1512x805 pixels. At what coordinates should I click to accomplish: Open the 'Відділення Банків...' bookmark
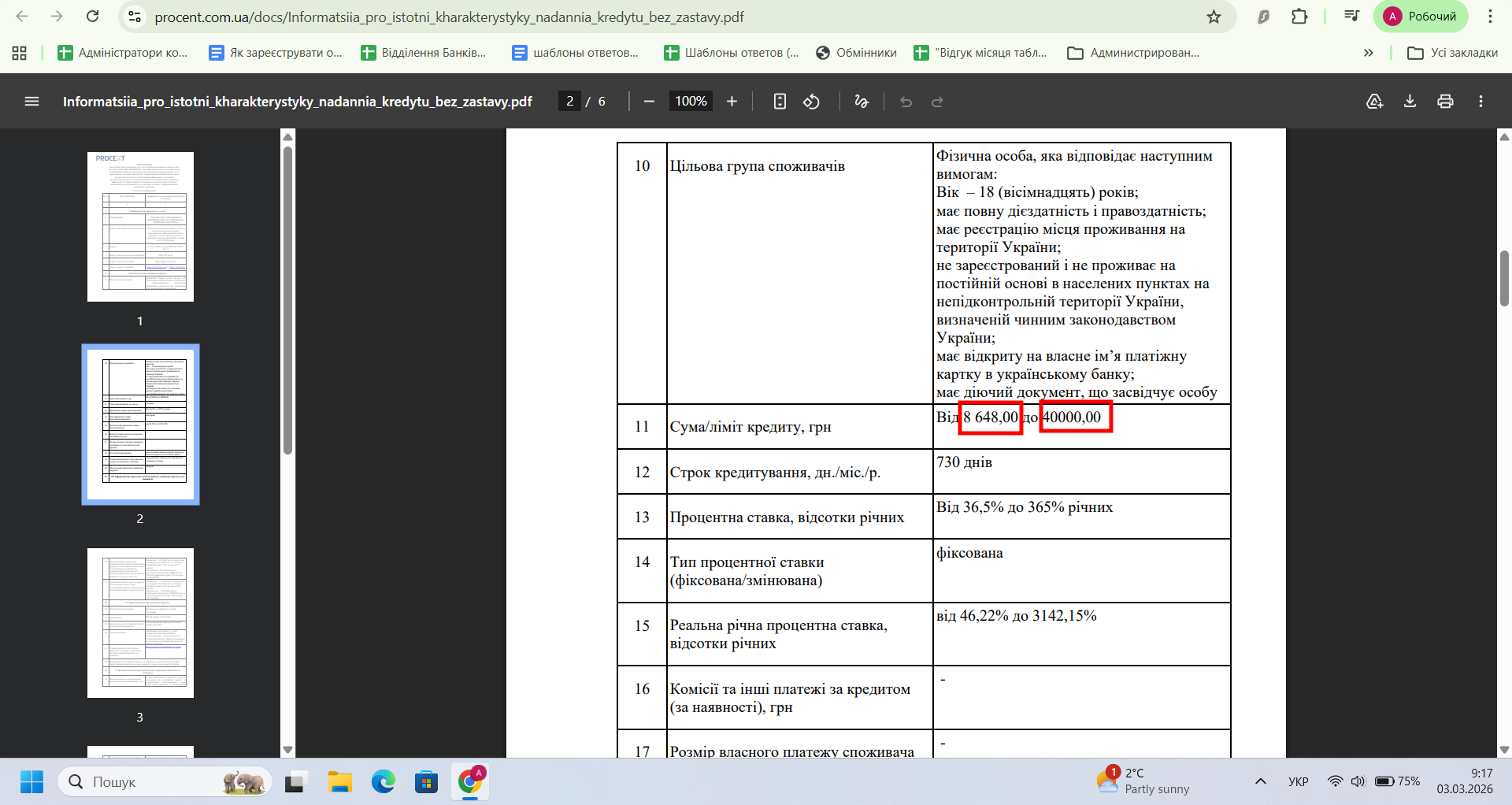424,53
